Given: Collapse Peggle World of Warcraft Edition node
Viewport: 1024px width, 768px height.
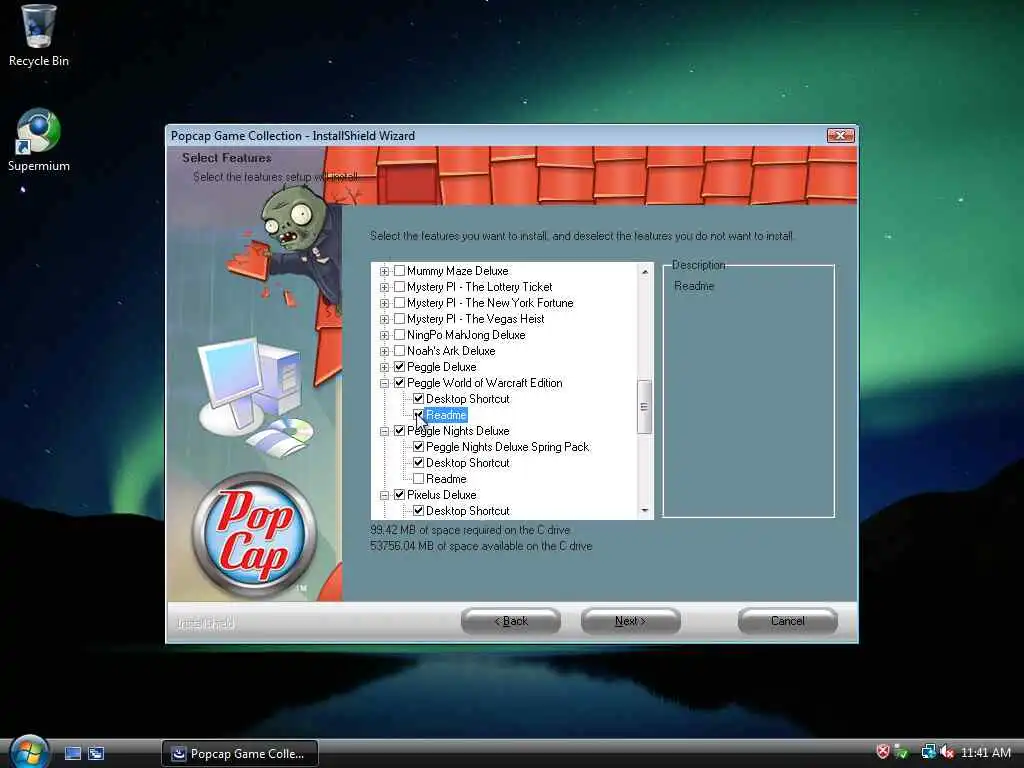Looking at the screenshot, I should (384, 383).
